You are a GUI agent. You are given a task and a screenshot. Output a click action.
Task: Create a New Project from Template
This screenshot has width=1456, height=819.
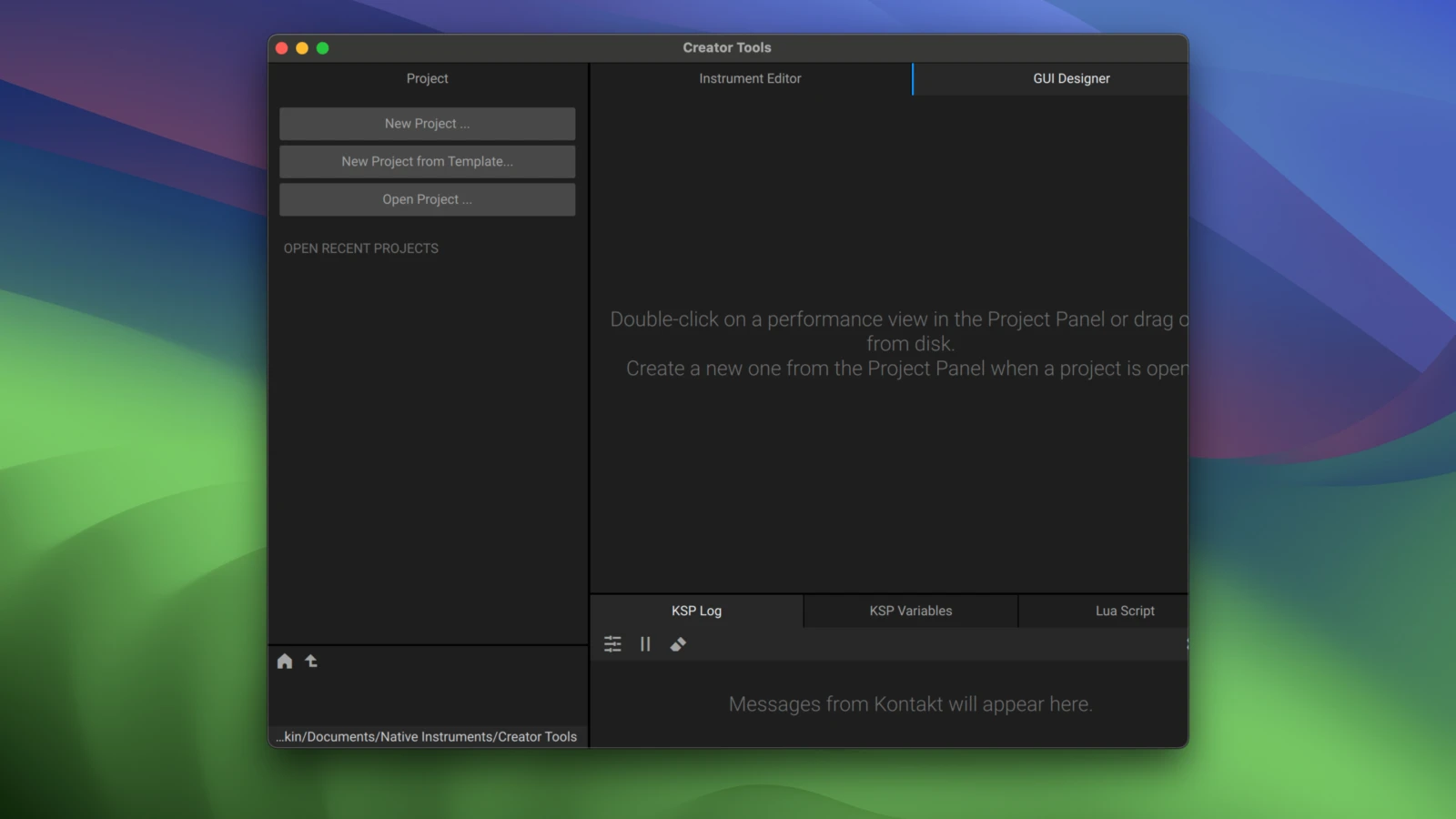tap(427, 162)
